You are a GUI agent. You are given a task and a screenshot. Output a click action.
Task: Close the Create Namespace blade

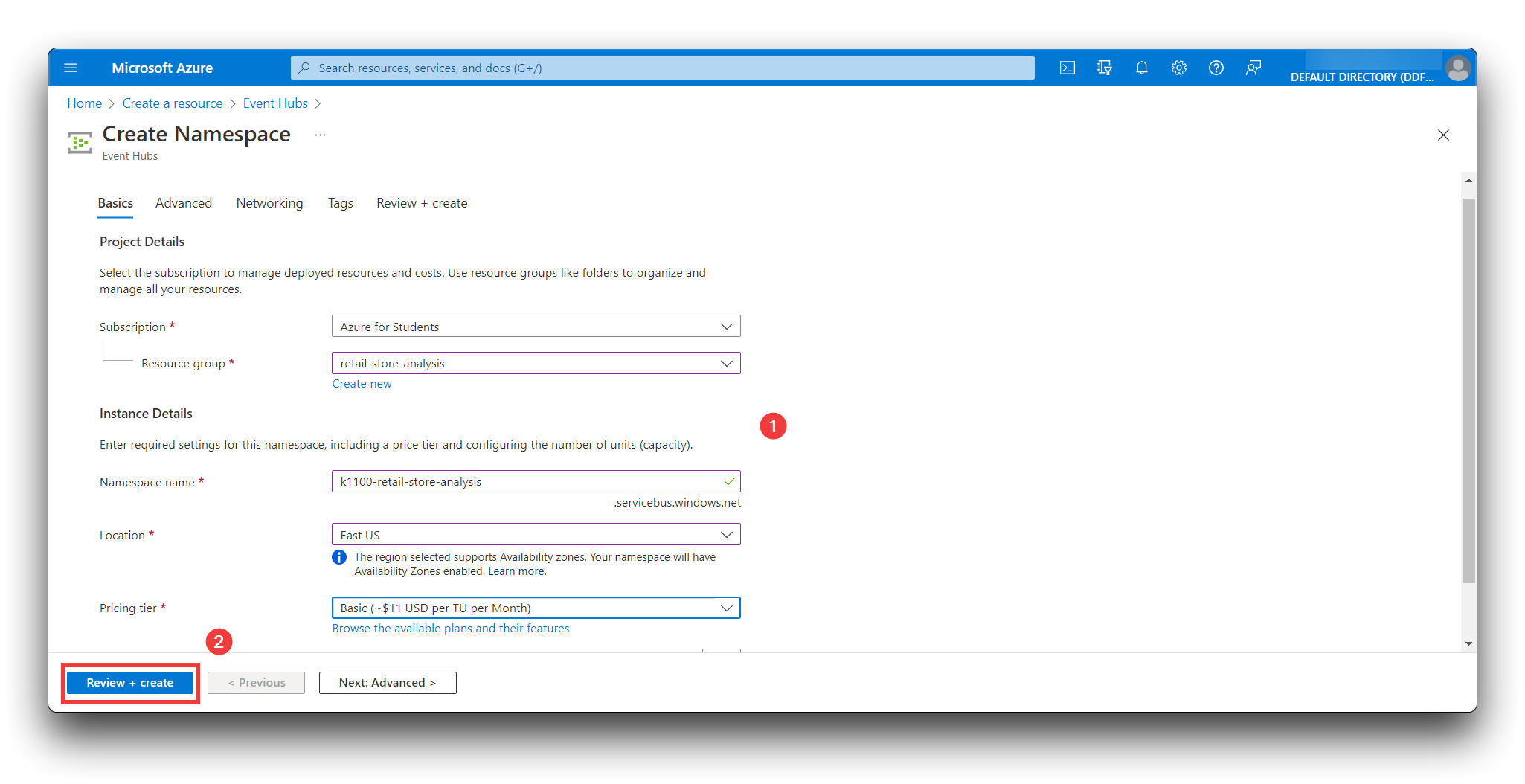click(1443, 135)
